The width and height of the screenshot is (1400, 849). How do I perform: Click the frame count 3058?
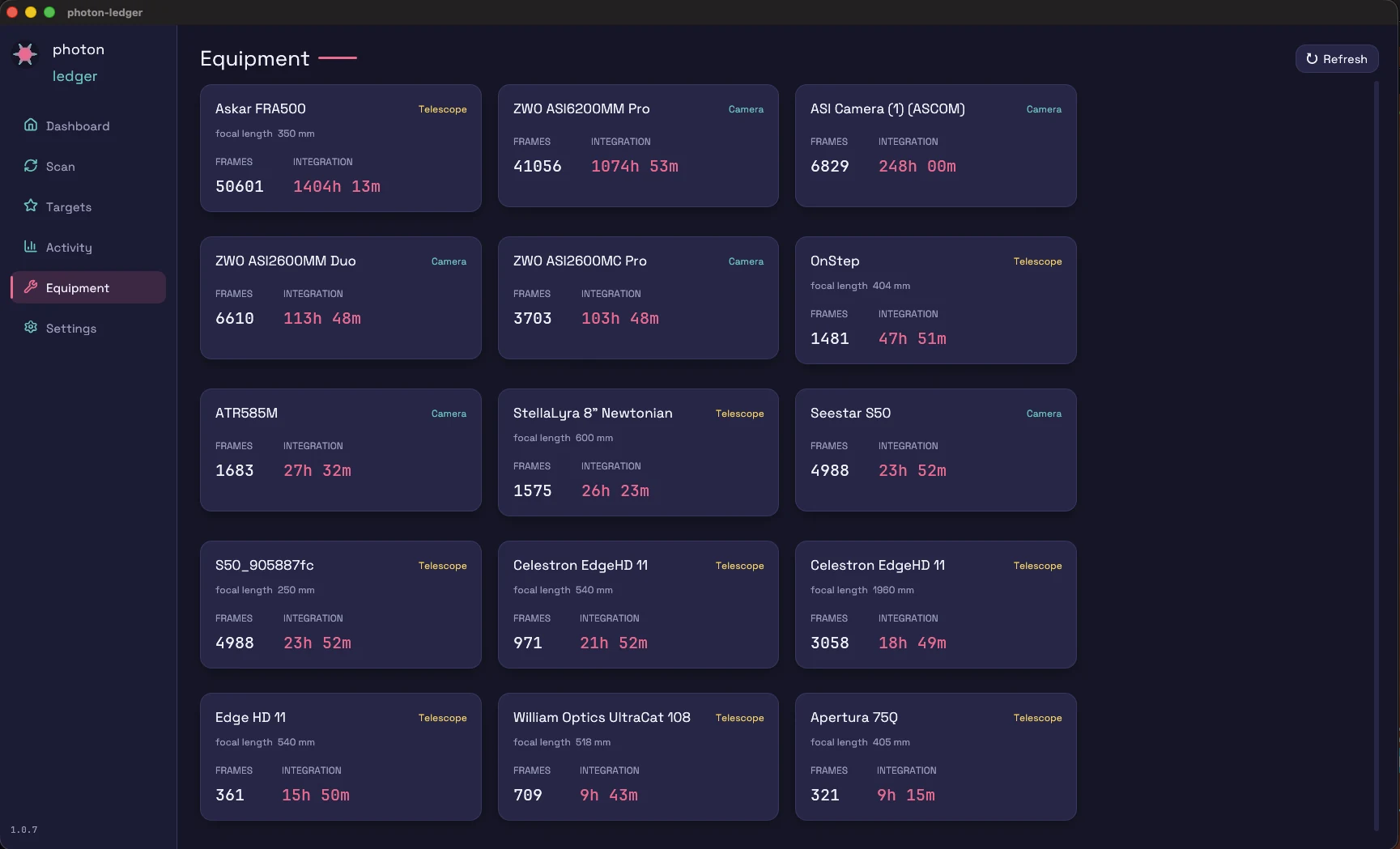click(x=830, y=643)
